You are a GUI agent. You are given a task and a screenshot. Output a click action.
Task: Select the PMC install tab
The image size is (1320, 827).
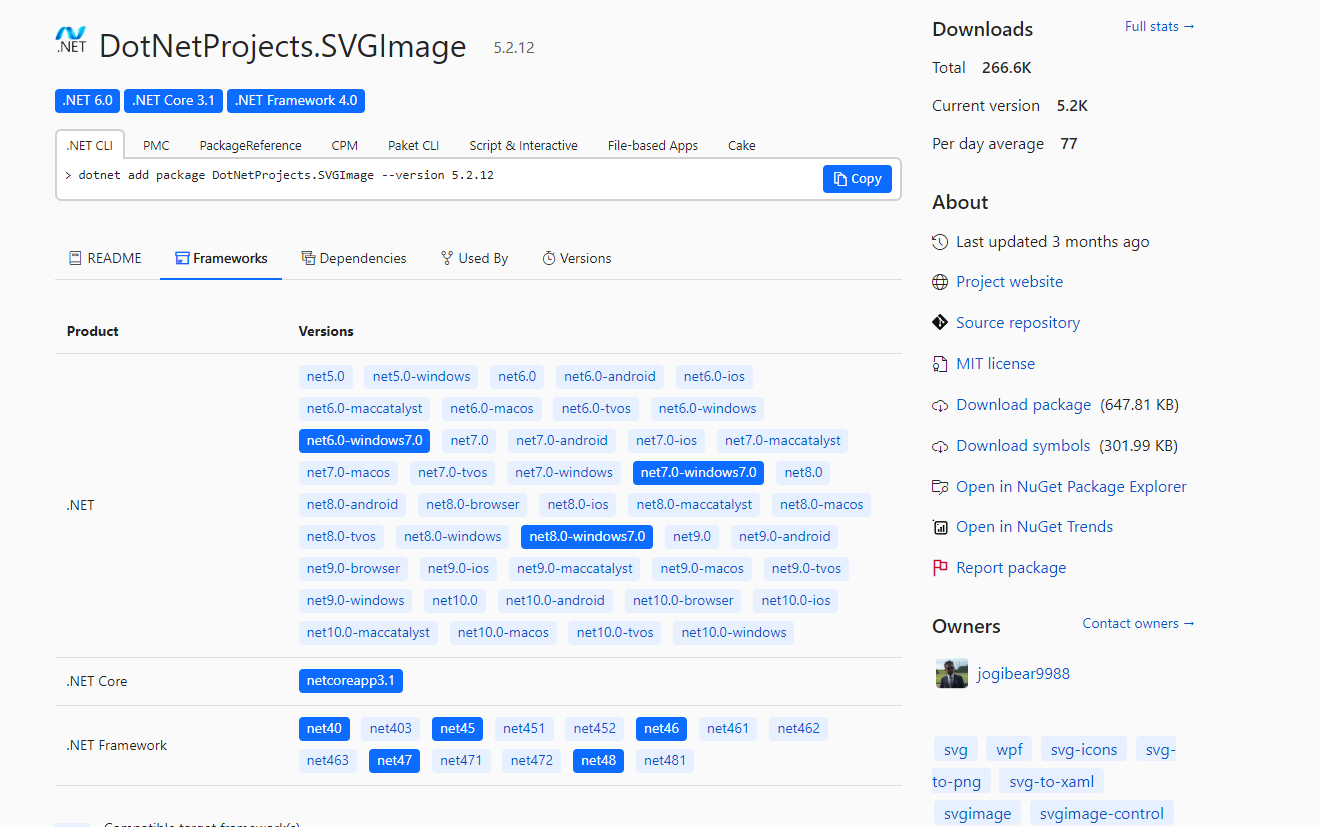[156, 145]
